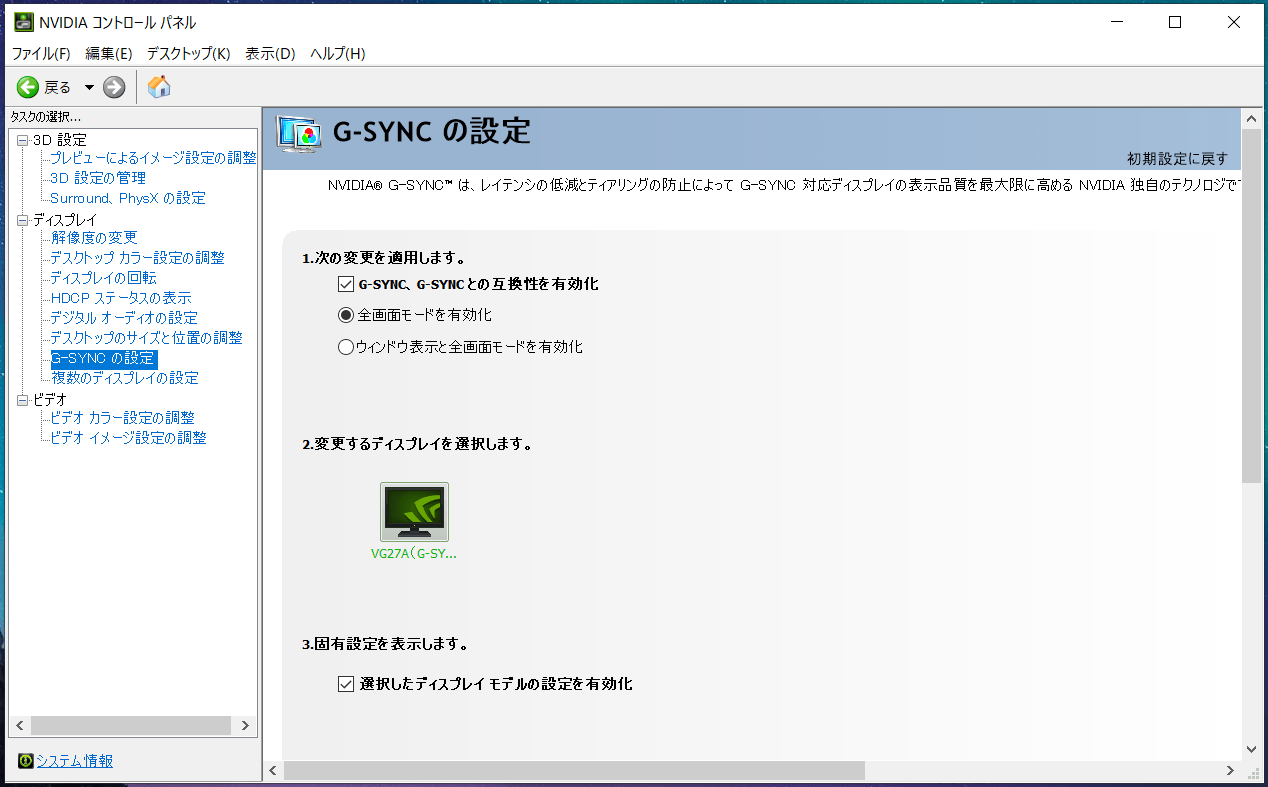Image resolution: width=1268 pixels, height=787 pixels.
Task: Click main panel scroll up arrow
Action: [1252, 118]
